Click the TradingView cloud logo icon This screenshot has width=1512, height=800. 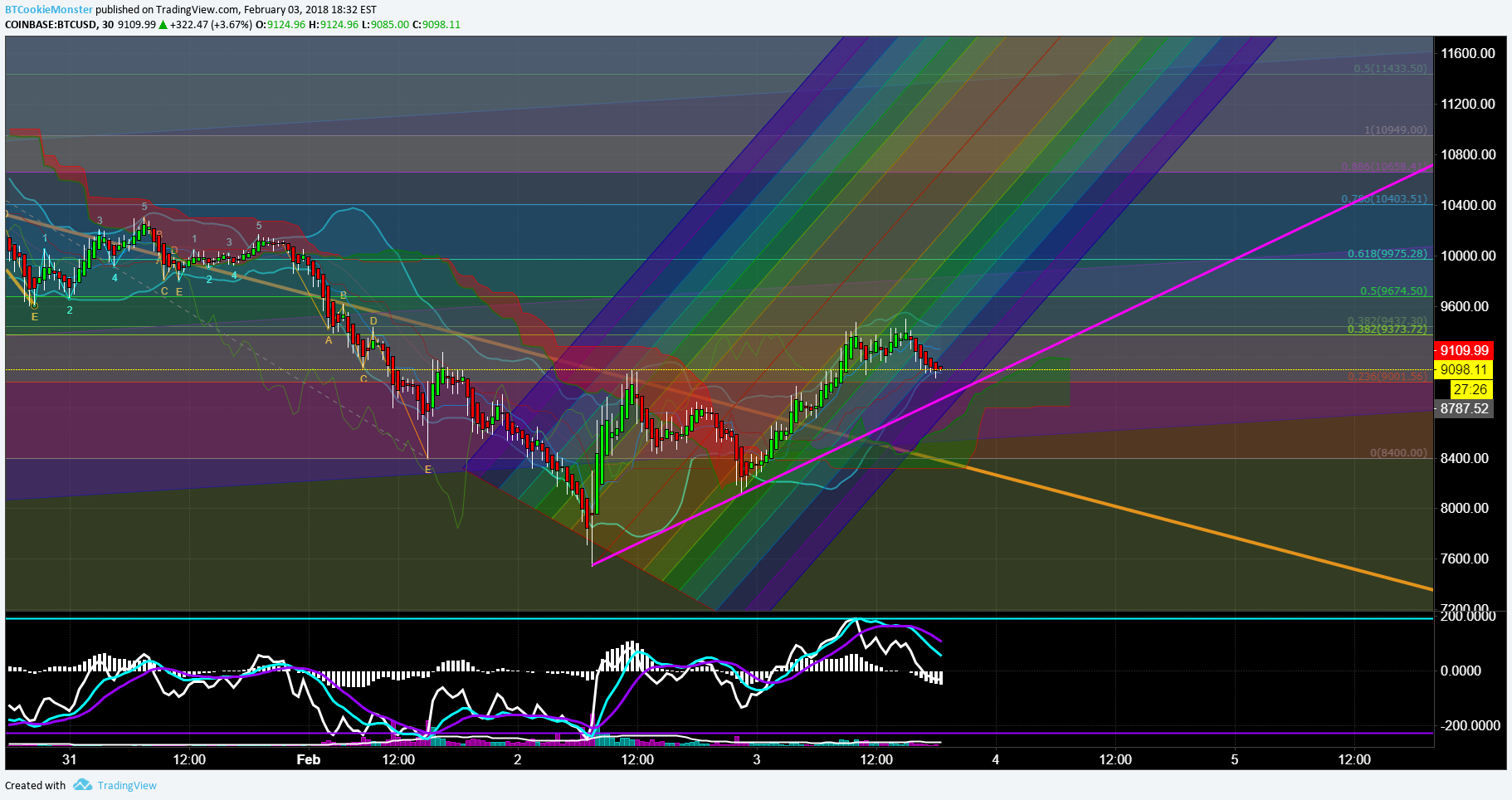click(82, 784)
